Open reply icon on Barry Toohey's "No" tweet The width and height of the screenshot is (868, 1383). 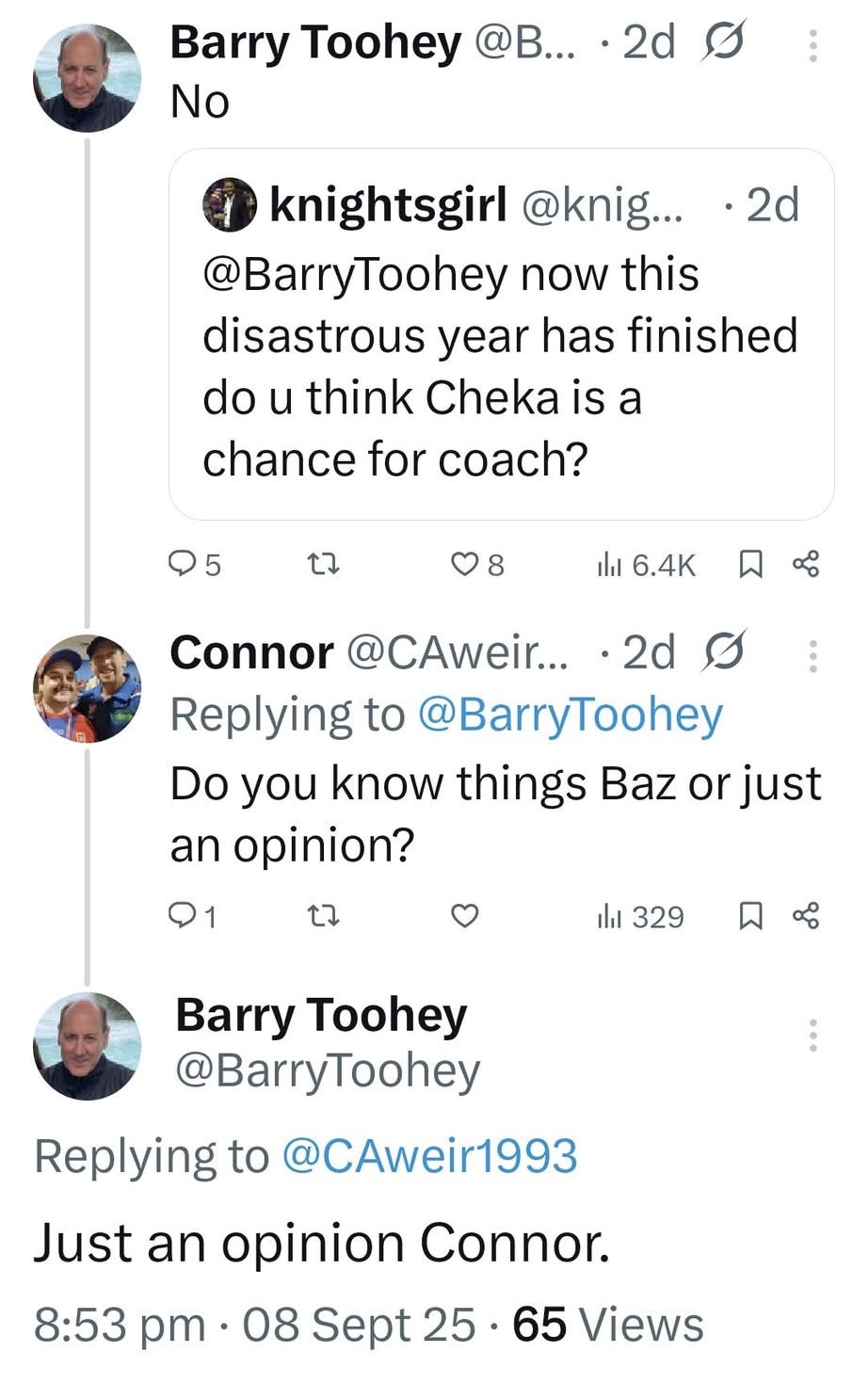click(x=193, y=565)
